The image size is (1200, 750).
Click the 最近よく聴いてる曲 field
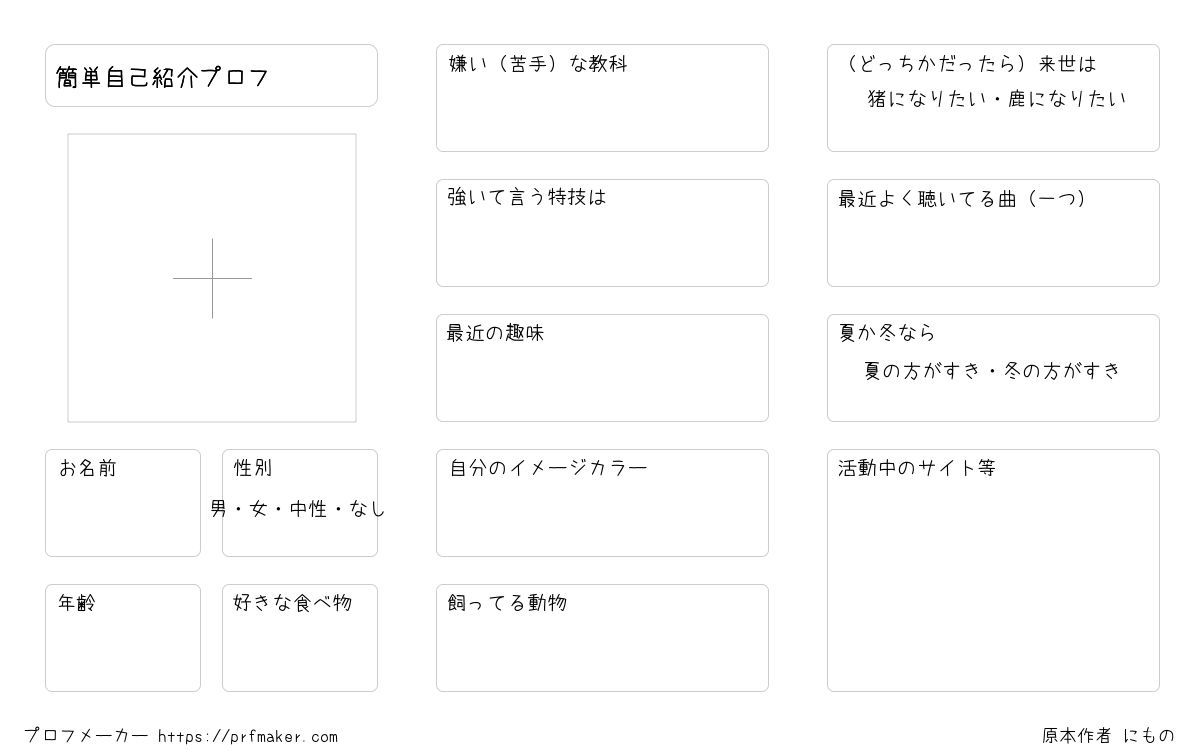[993, 245]
